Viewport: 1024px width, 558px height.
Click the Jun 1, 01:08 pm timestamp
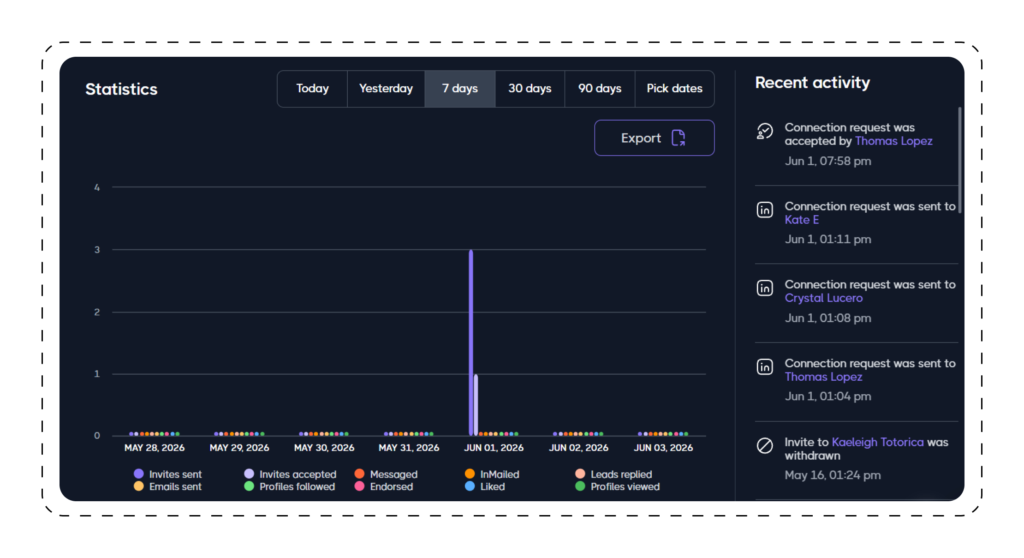pyautogui.click(x=827, y=318)
